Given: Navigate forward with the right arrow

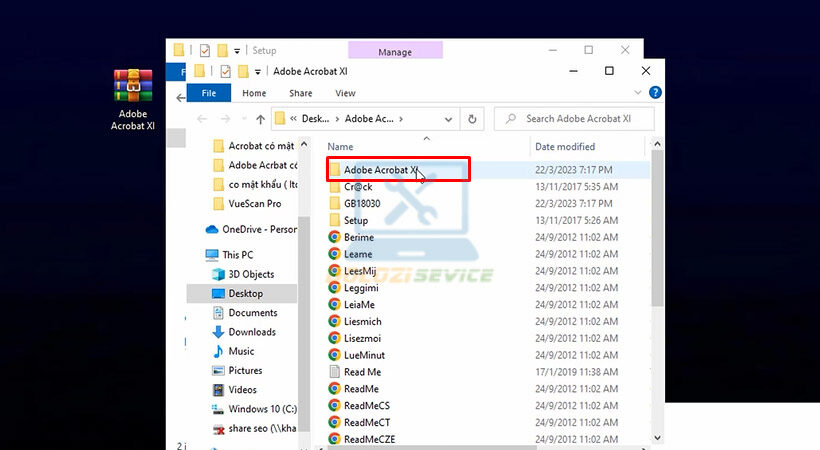Looking at the screenshot, I should 225,119.
